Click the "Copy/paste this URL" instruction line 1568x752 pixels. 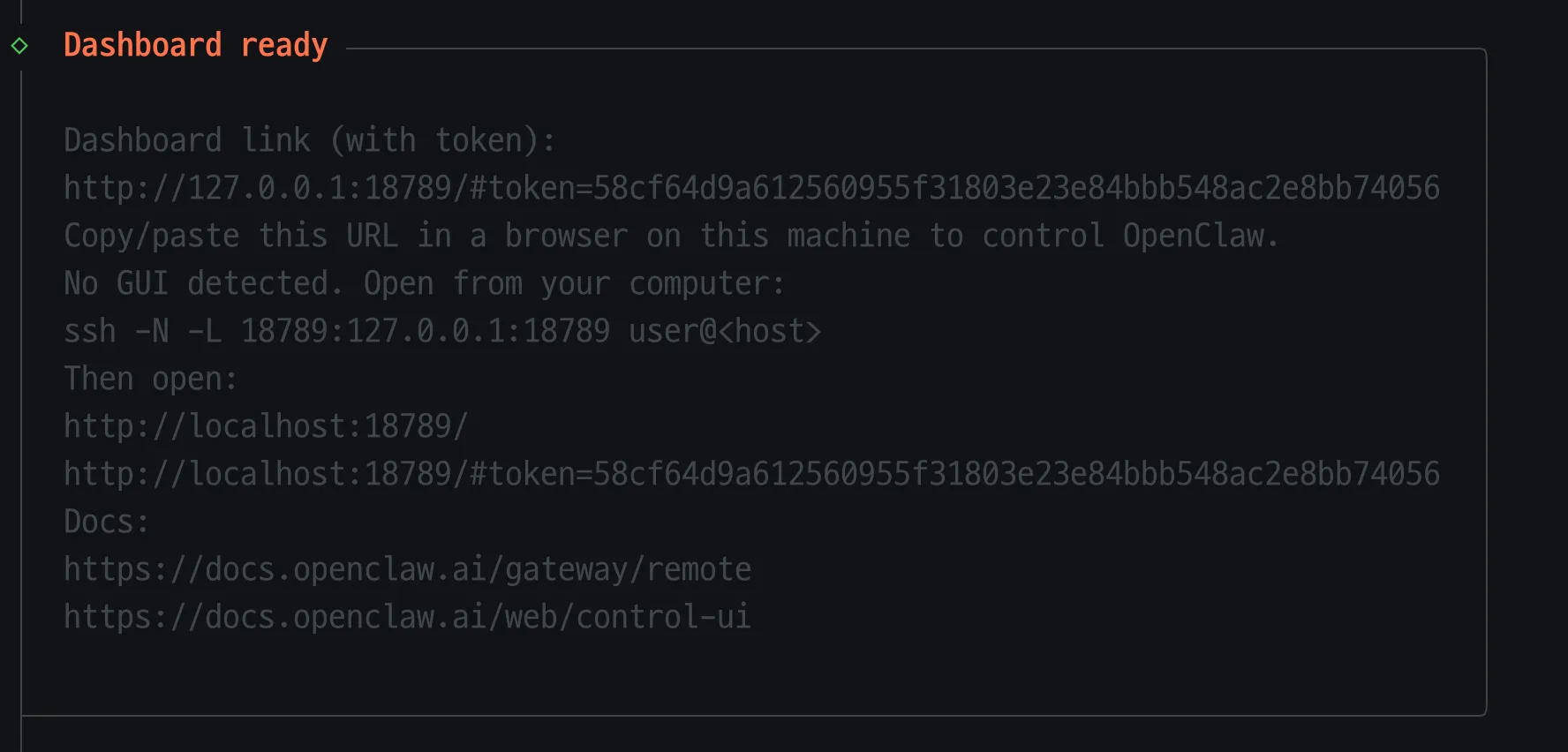click(671, 236)
